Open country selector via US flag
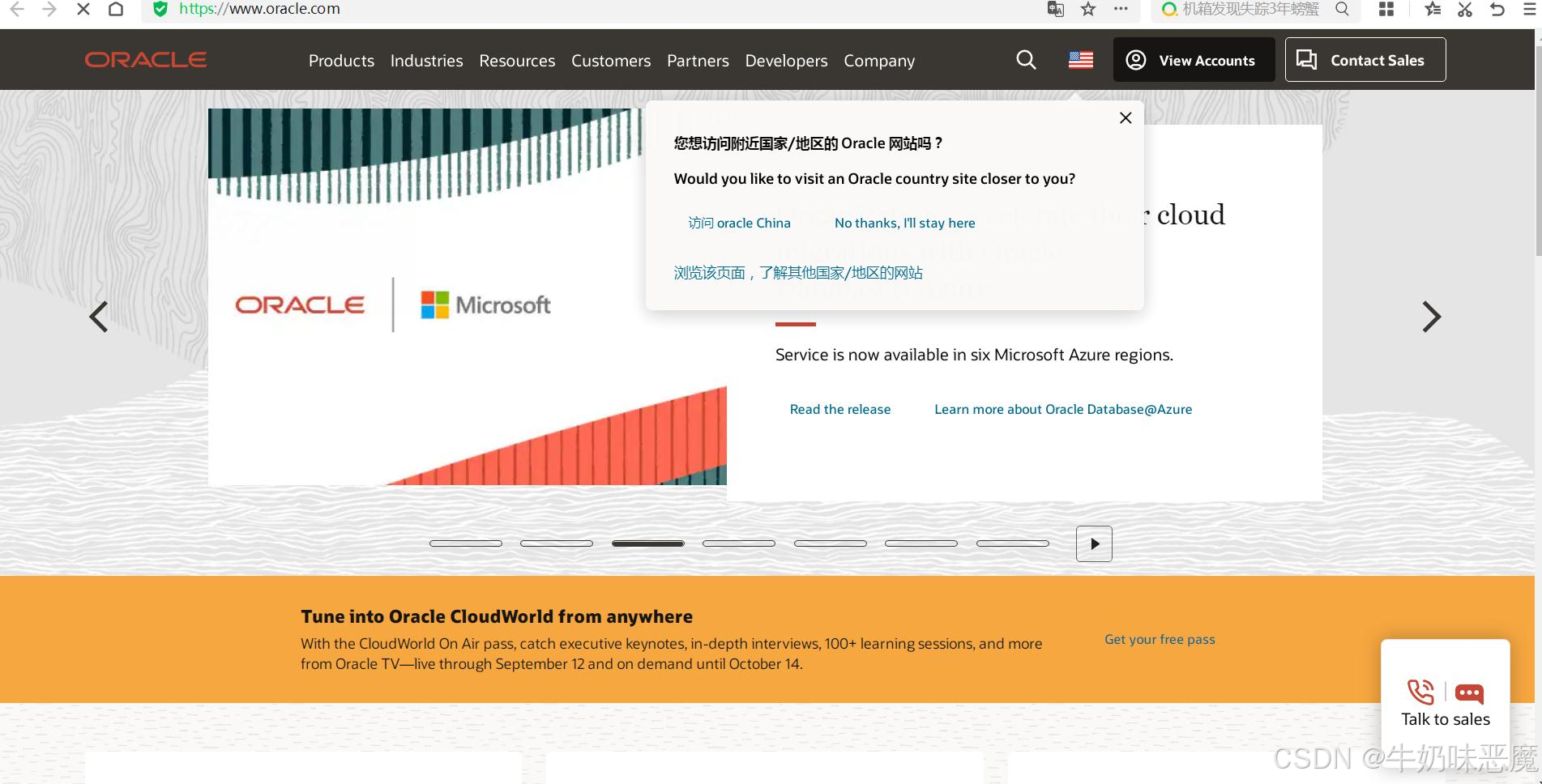Image resolution: width=1542 pixels, height=784 pixels. 1081,60
